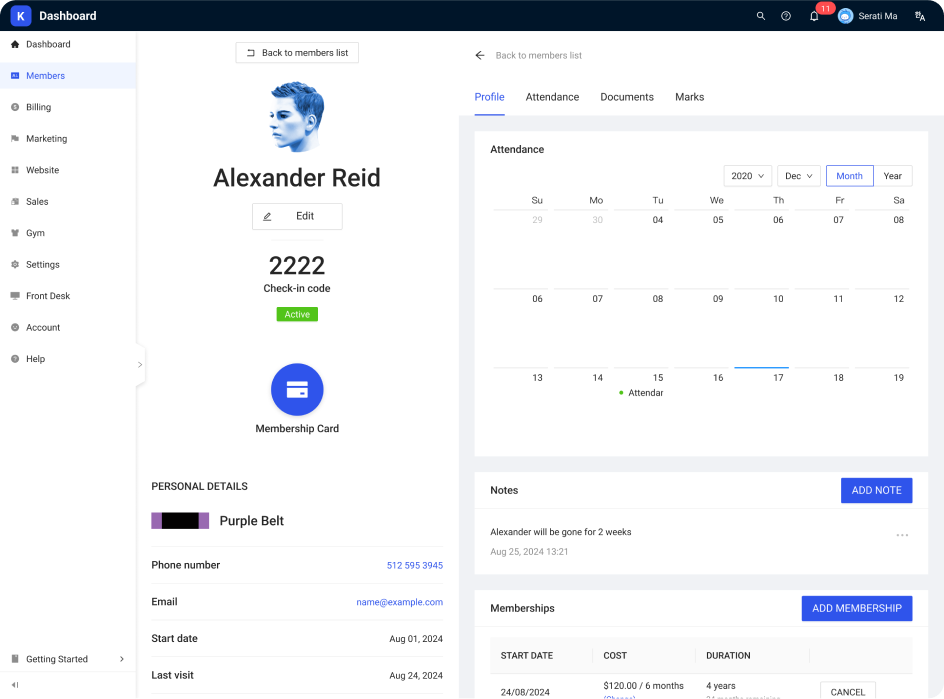The width and height of the screenshot is (944, 699).
Task: Click the ADD NOTE button
Action: [876, 490]
